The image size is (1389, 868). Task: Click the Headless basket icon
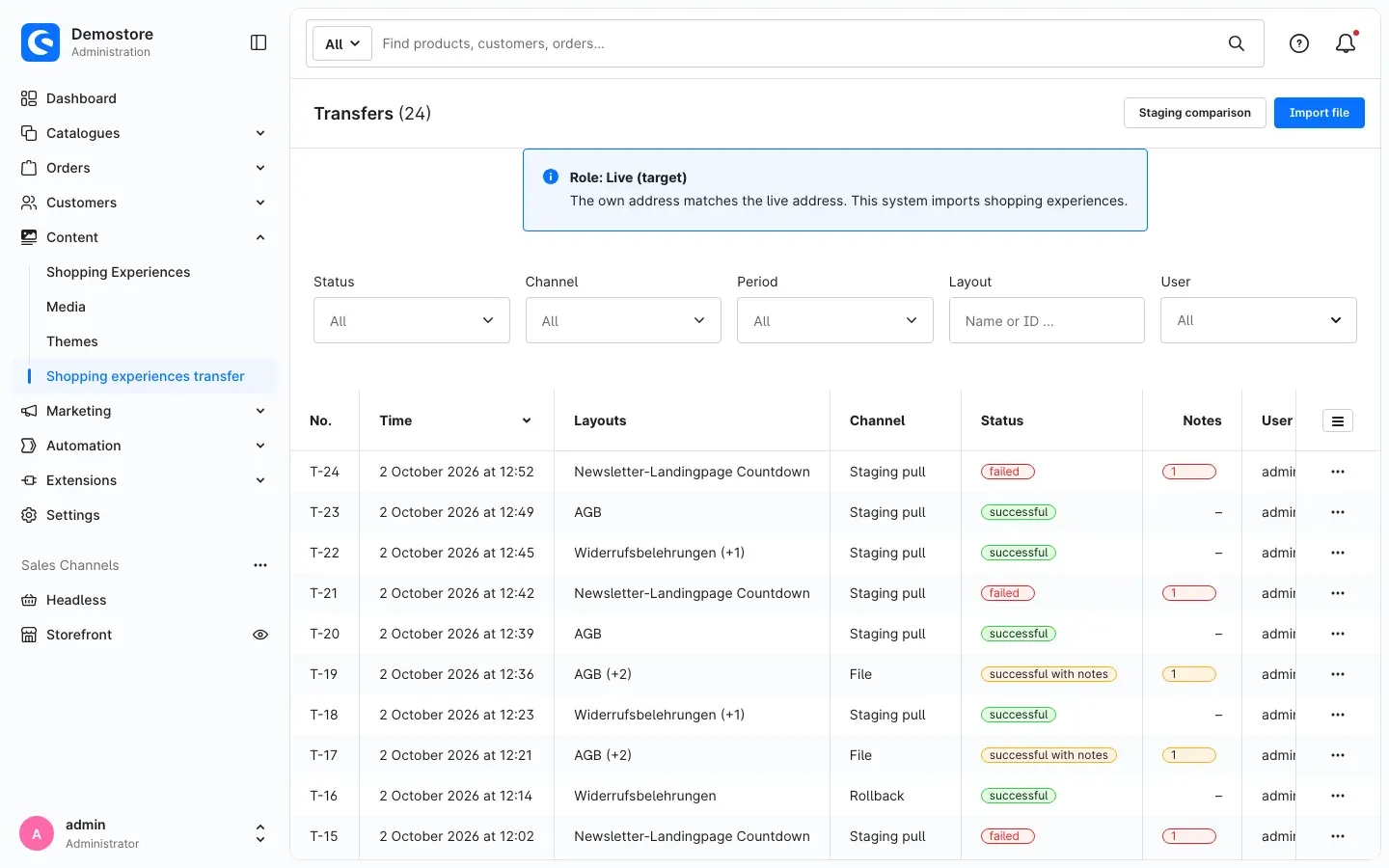29,600
